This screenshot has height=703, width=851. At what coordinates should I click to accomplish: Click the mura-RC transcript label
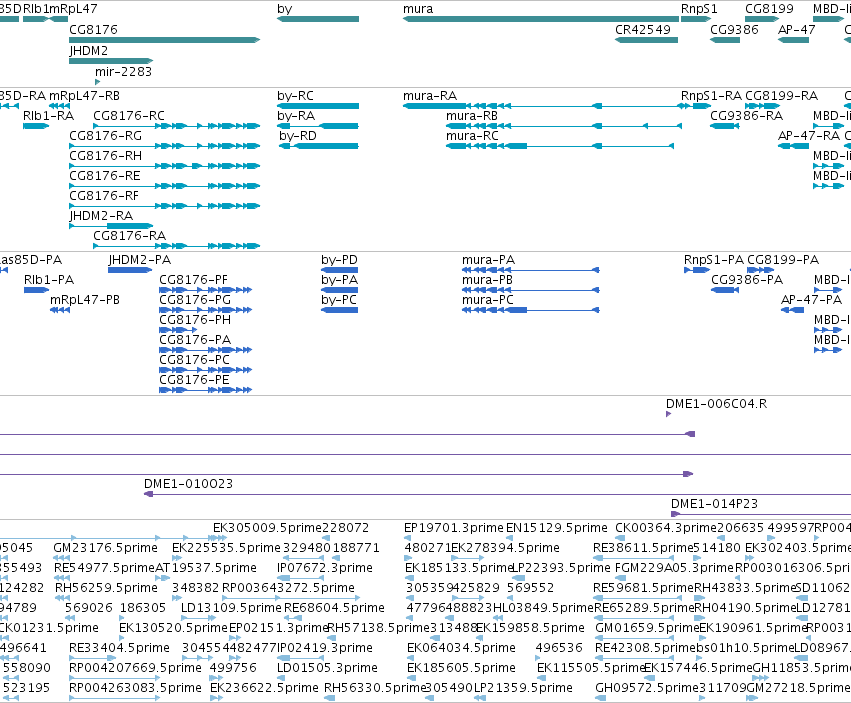[472, 136]
